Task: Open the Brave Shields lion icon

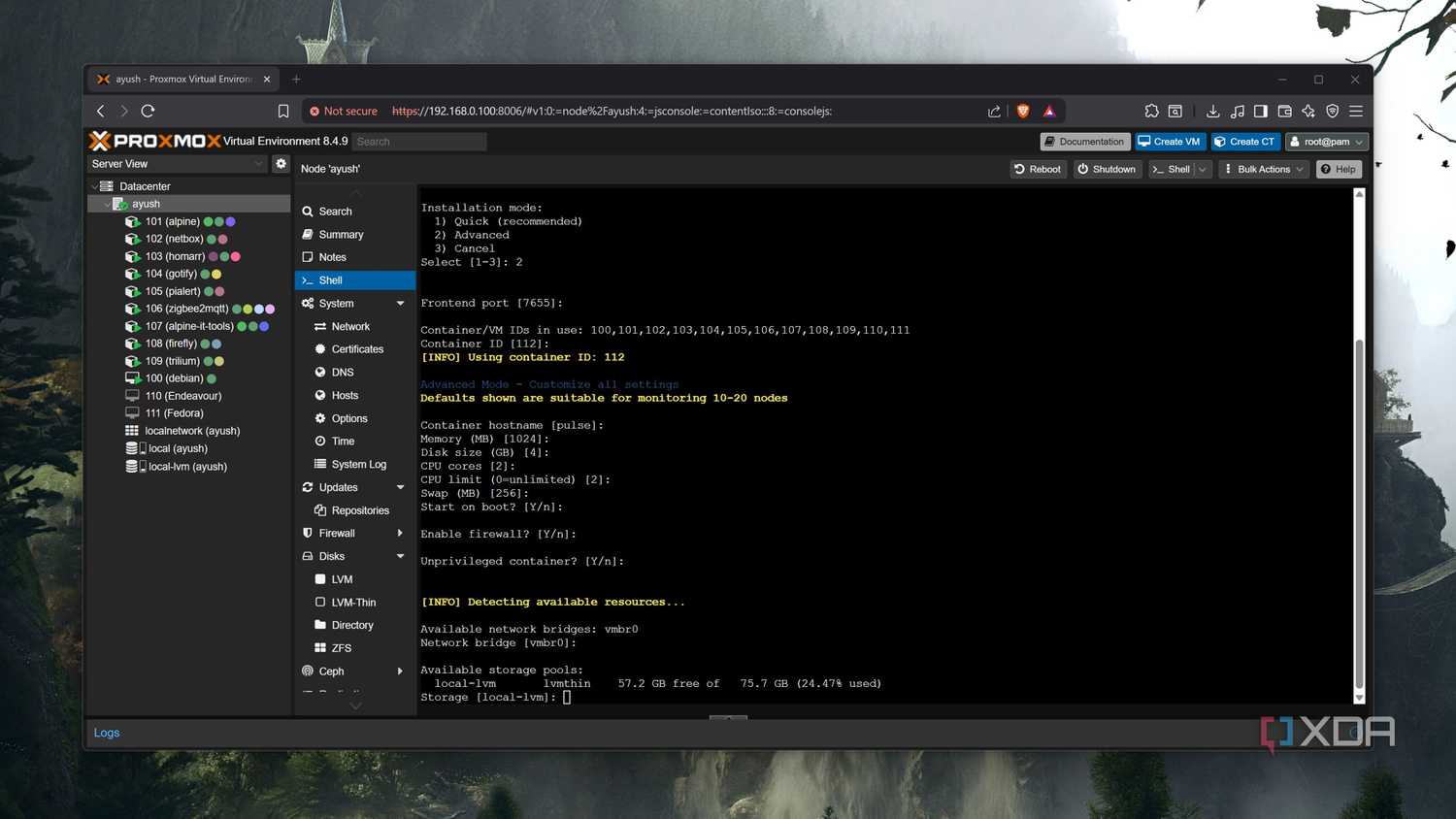Action: (1022, 111)
